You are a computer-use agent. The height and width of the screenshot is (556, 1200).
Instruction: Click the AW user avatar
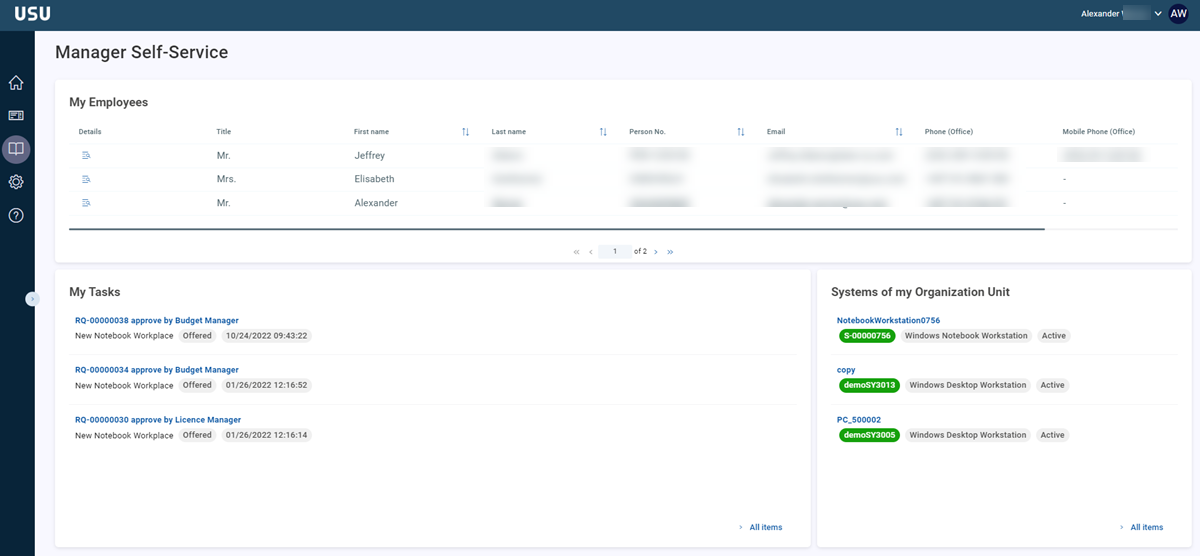1178,14
